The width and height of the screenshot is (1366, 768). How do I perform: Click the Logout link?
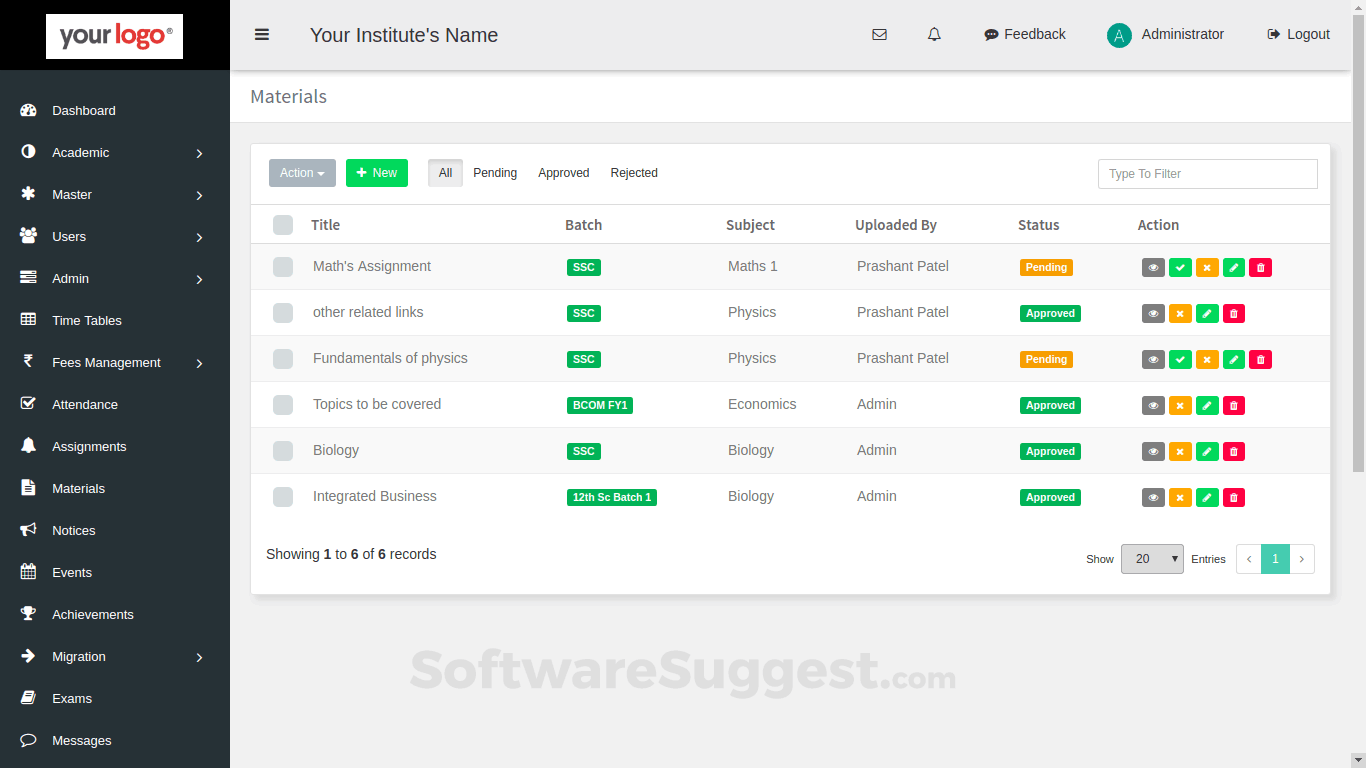tap(1298, 35)
